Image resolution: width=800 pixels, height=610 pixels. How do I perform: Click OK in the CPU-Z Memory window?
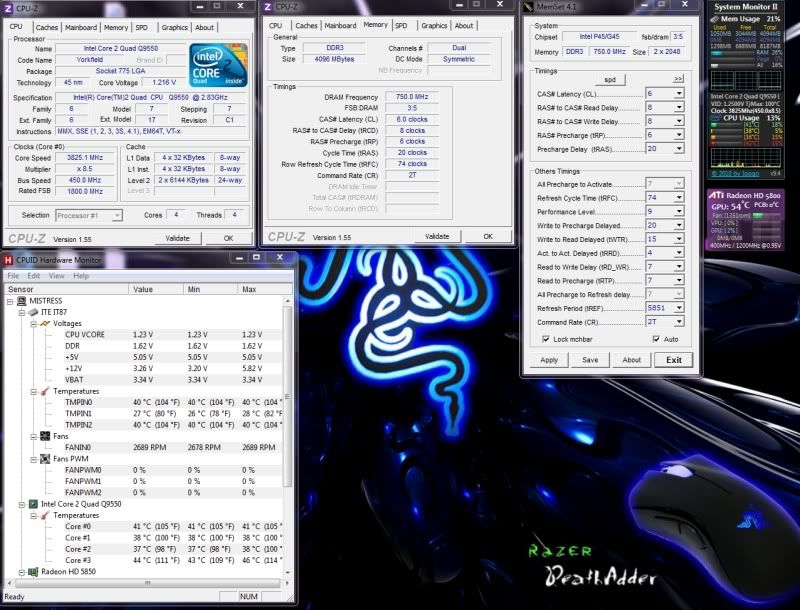488,236
